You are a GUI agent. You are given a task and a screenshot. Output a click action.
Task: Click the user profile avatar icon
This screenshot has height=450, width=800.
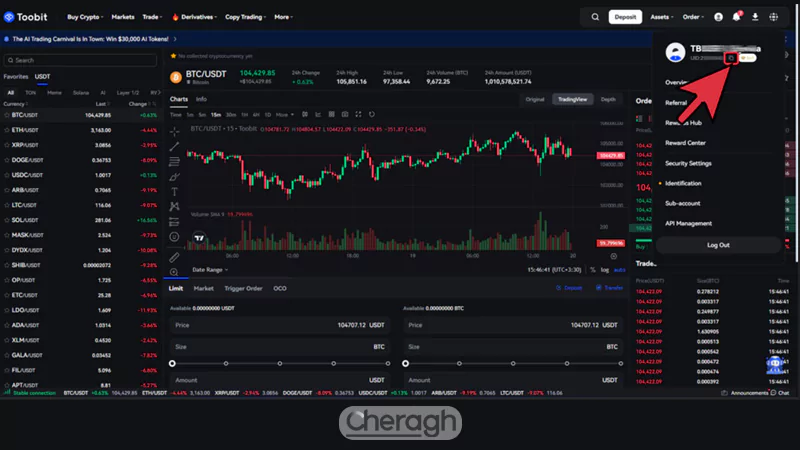click(x=718, y=17)
